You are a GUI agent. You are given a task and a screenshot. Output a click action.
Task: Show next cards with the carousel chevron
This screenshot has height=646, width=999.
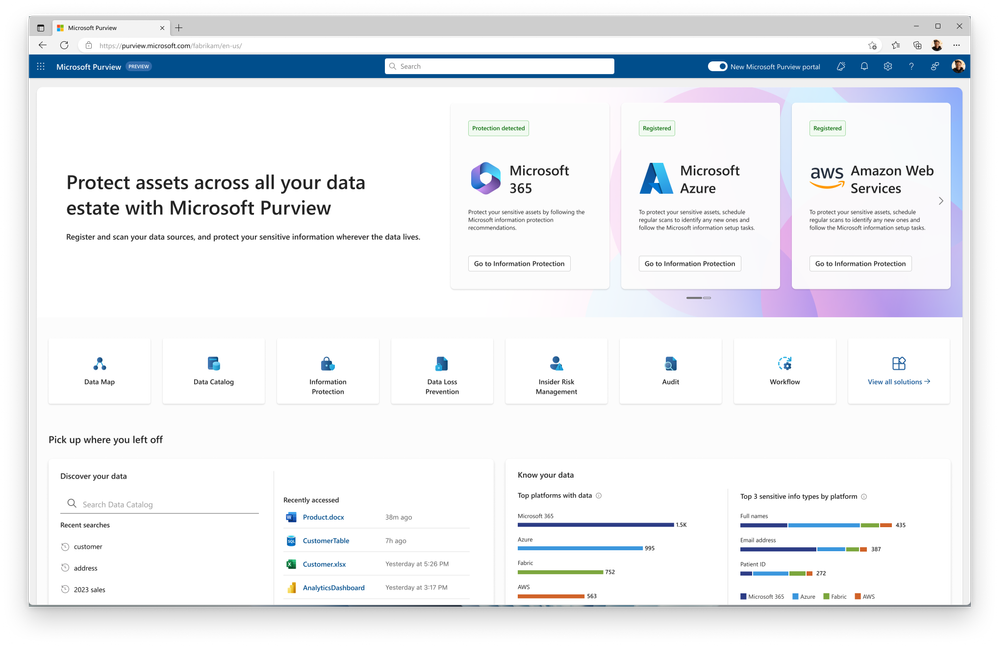[941, 201]
